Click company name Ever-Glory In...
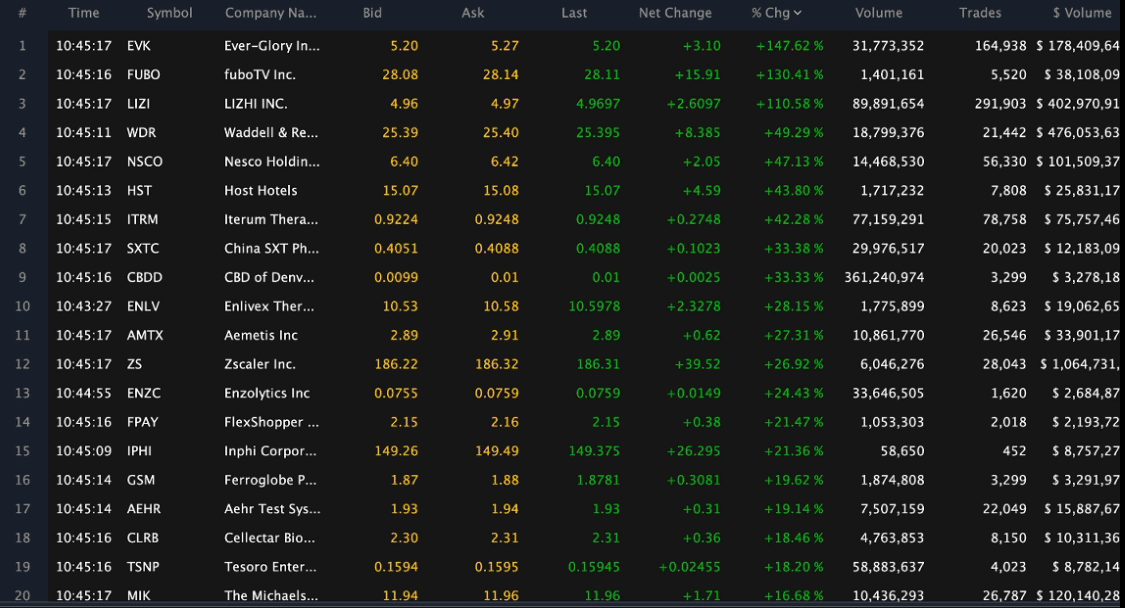 tap(272, 46)
